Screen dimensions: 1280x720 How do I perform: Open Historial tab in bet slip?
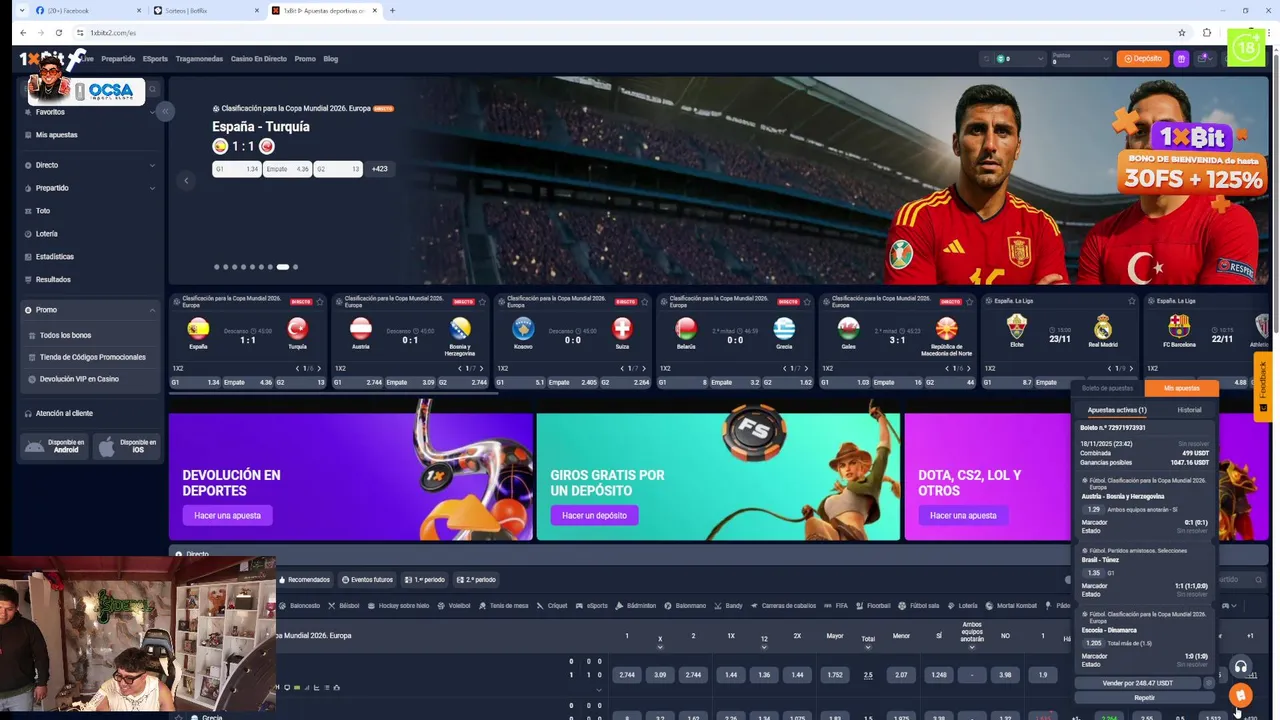coord(1189,410)
